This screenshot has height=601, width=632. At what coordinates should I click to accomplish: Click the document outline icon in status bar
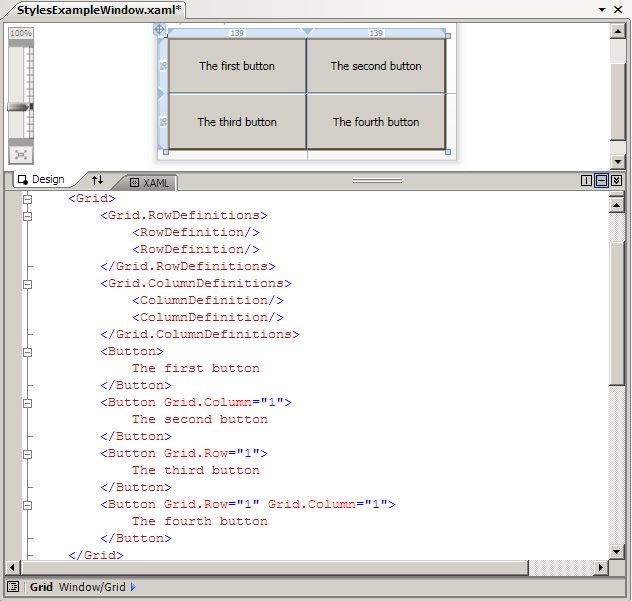13,586
